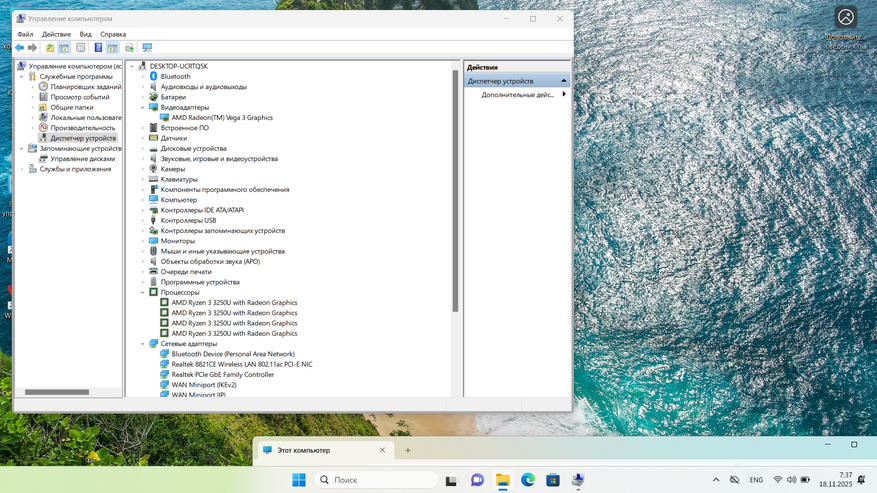
Task: Collapse the Видеоадаптеры category
Action: (x=143, y=107)
